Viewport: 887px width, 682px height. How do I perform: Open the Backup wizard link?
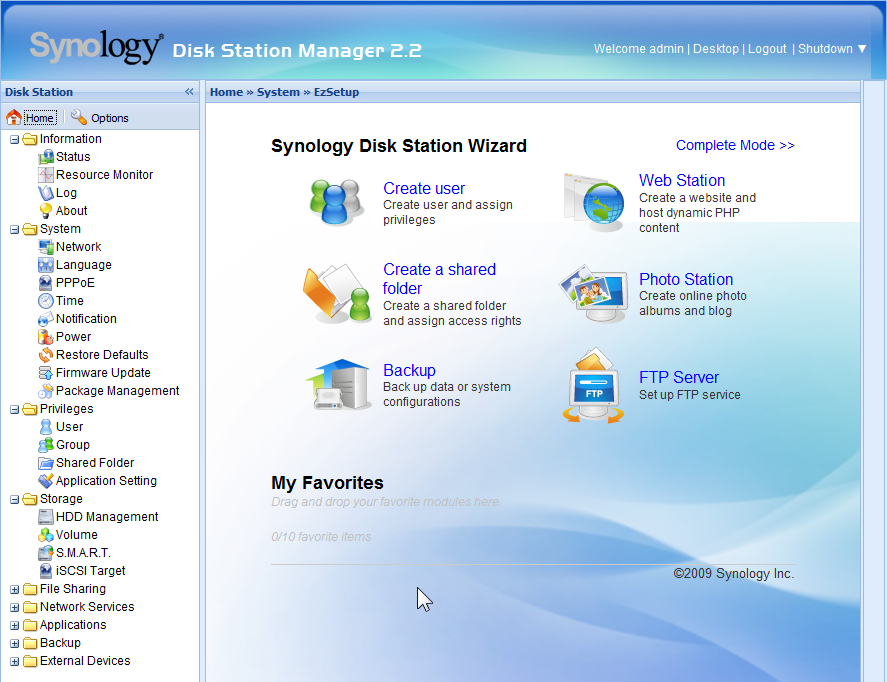tap(409, 370)
